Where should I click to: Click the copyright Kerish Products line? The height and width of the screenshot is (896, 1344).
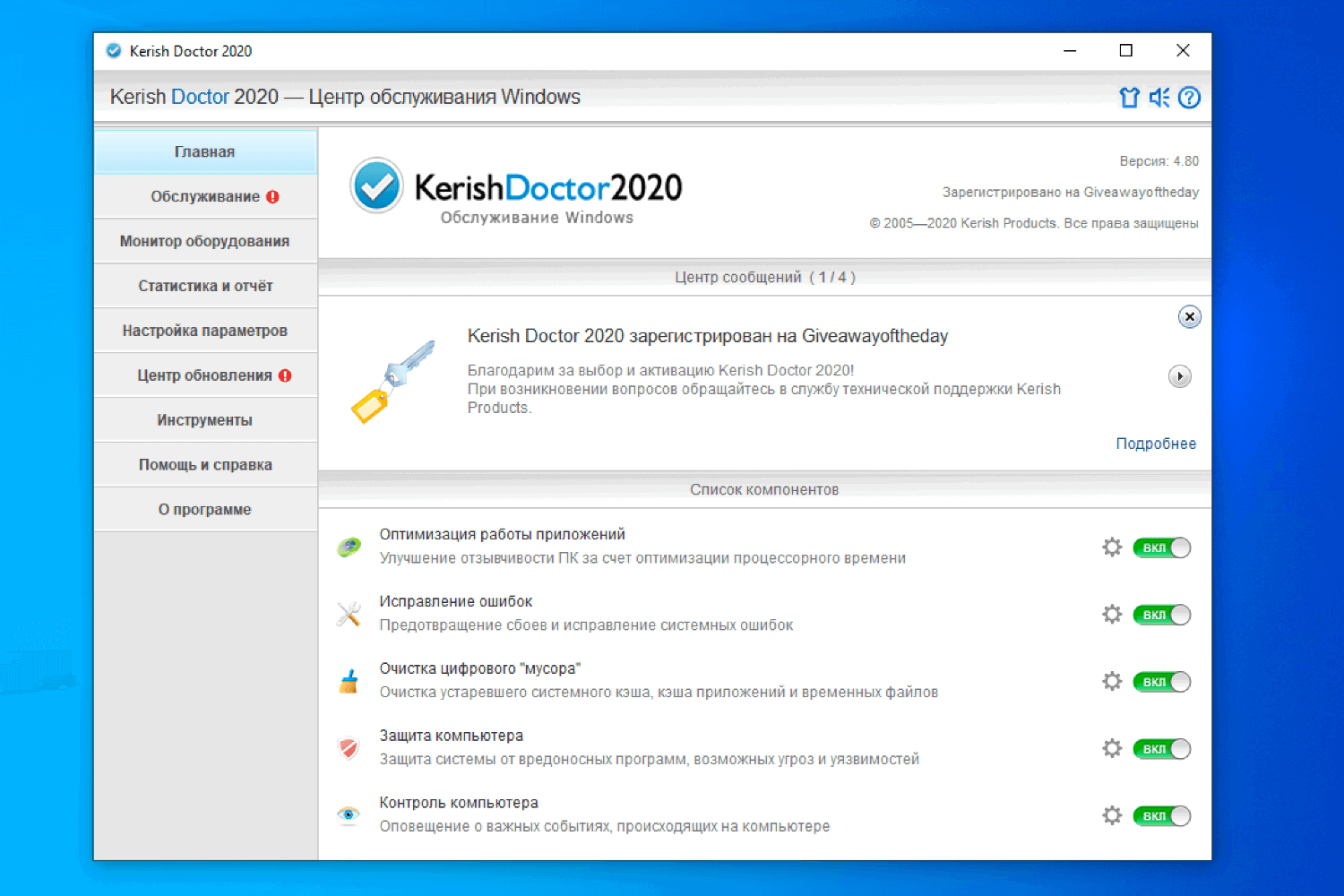point(1034,223)
